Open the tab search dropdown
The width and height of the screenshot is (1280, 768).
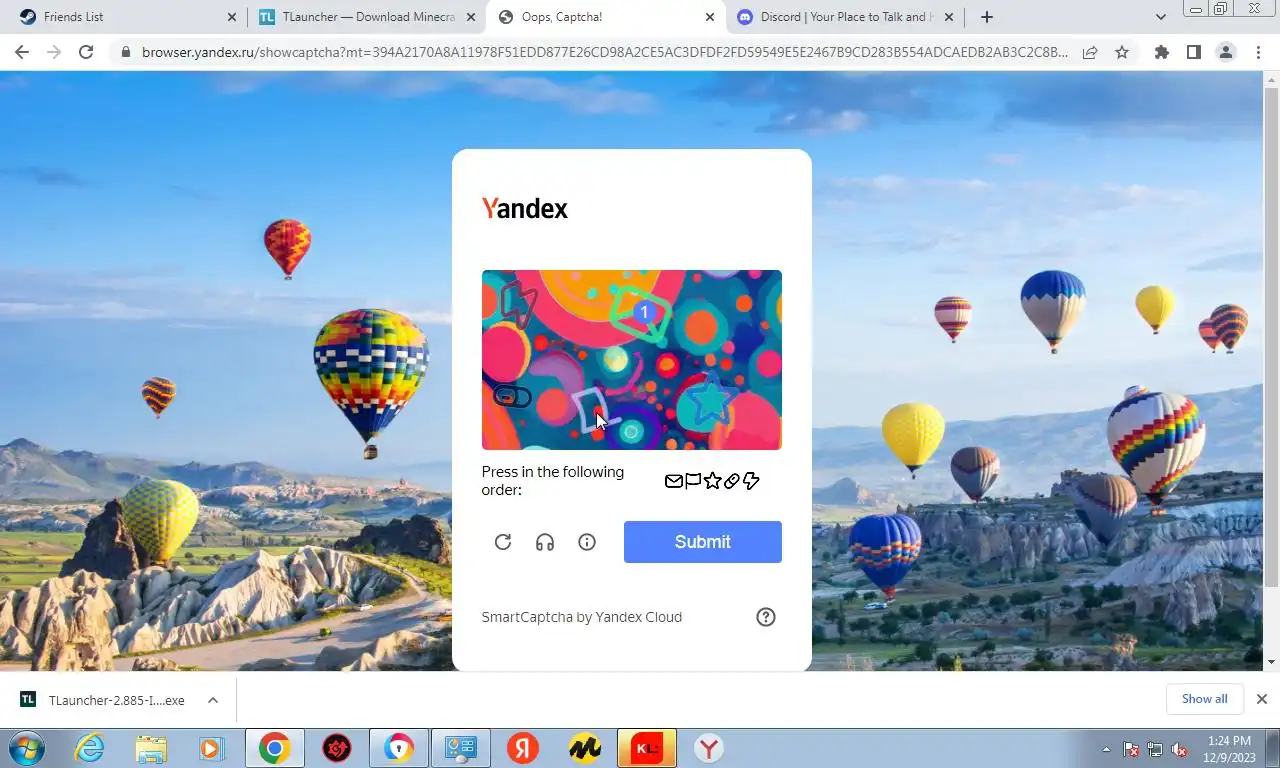pos(1160,17)
